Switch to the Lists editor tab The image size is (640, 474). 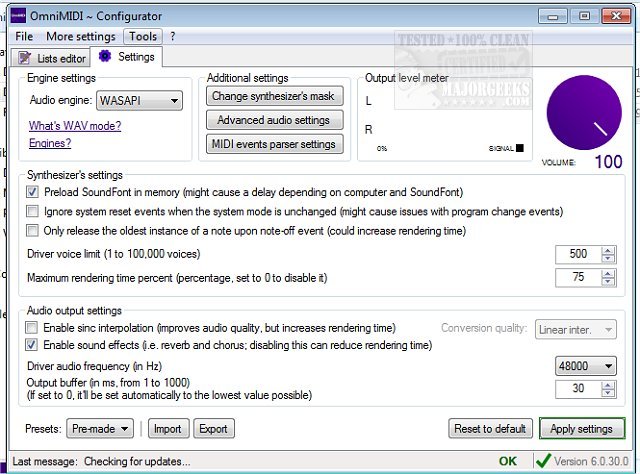[51, 58]
